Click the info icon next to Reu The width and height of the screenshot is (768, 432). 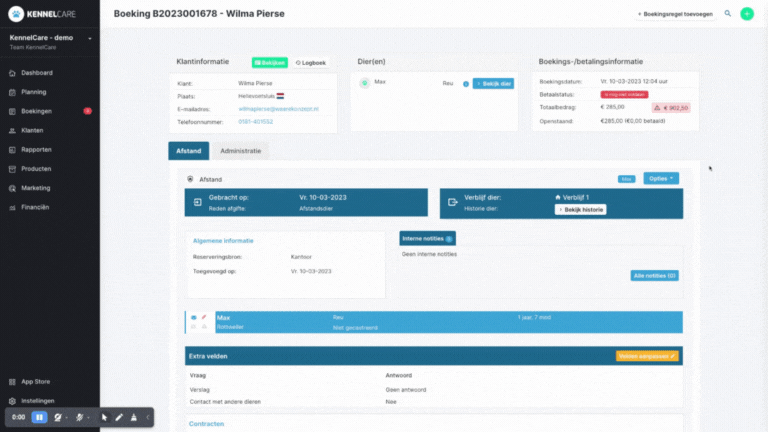[466, 84]
